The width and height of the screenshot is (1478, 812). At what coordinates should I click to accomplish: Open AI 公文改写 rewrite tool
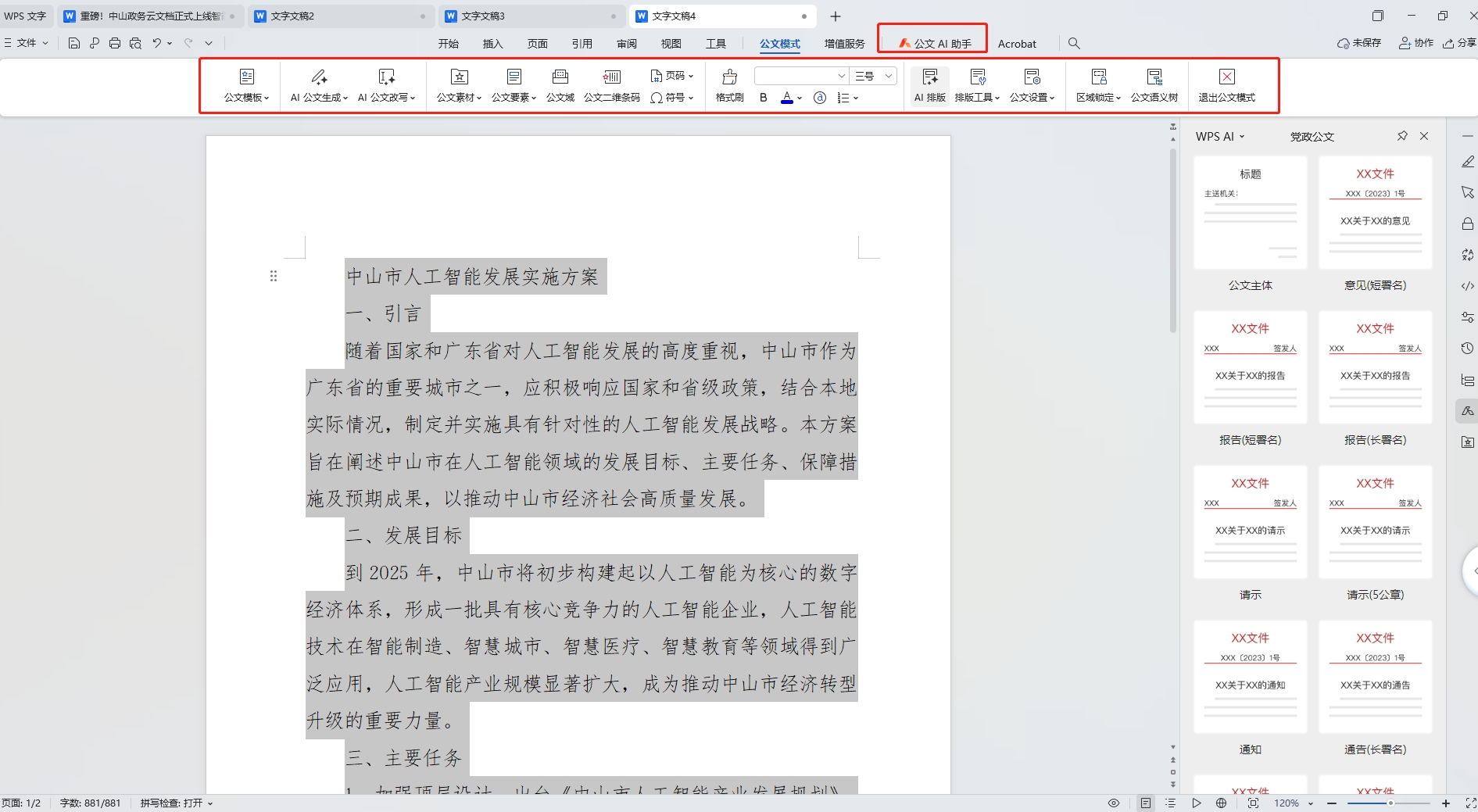[386, 85]
